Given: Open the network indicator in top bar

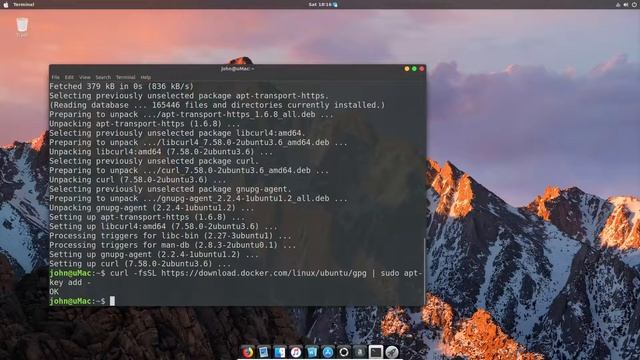Looking at the screenshot, I should 618,4.
